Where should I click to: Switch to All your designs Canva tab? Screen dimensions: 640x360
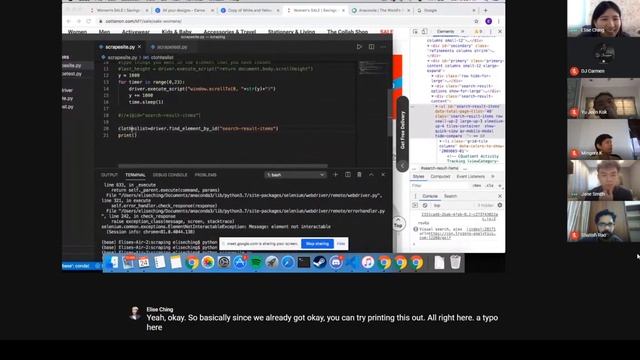click(184, 10)
